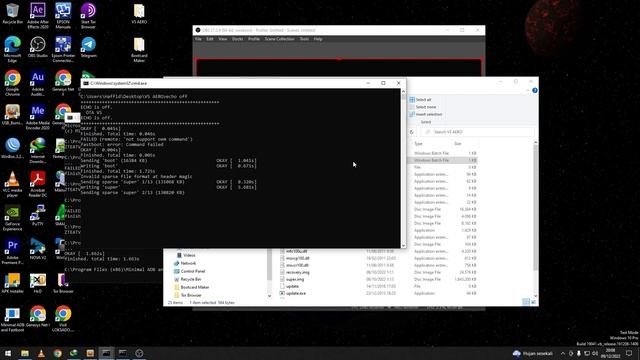Launch Telegram desktop shortcut
Screen dimensions: 640x360
pyautogui.click(x=88, y=47)
